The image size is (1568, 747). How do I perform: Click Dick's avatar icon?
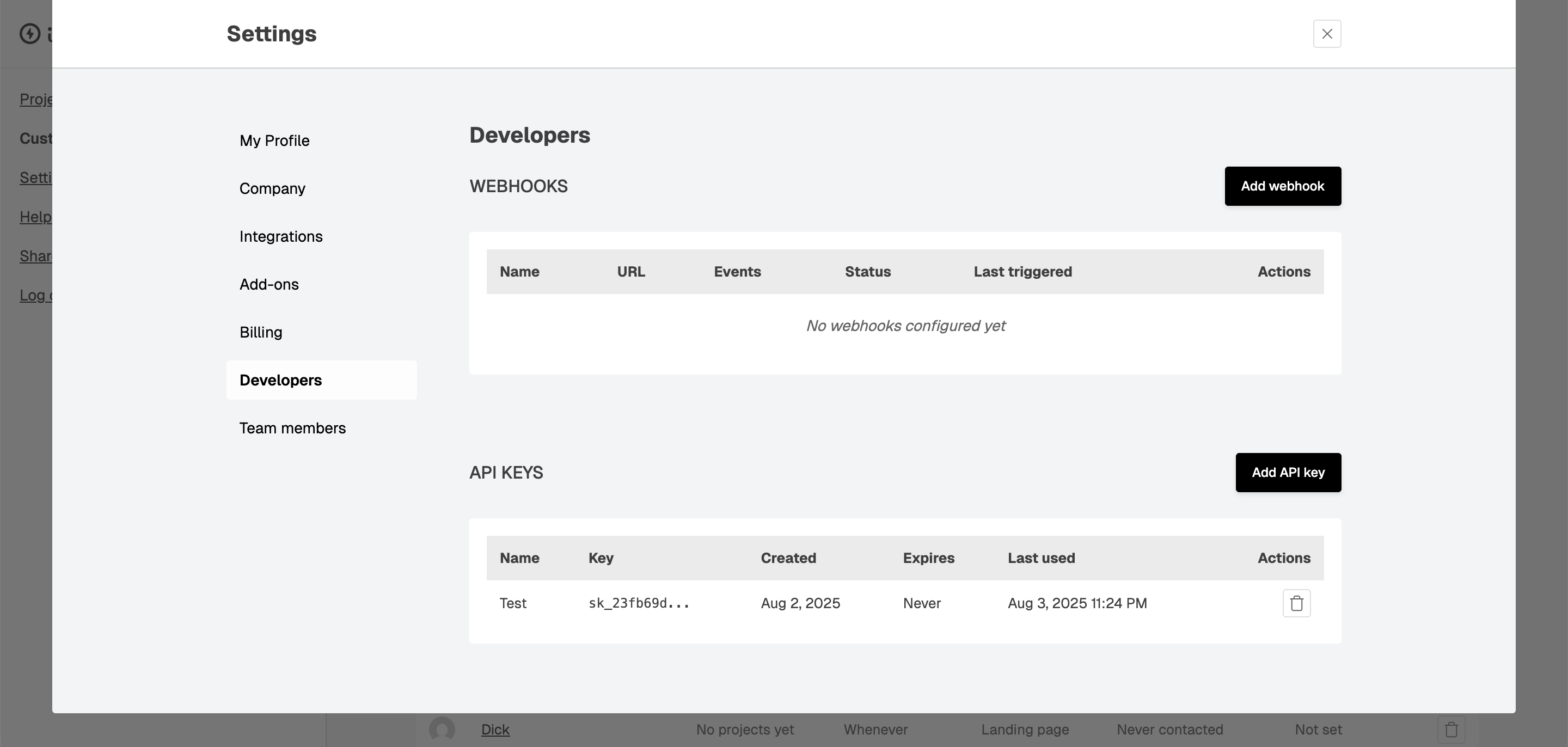pyautogui.click(x=442, y=730)
